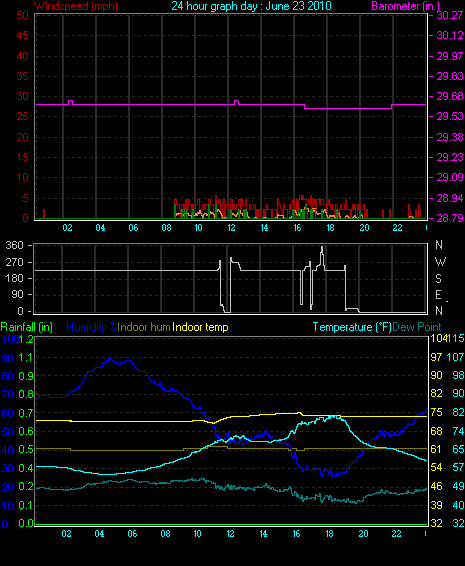Image resolution: width=465 pixels, height=566 pixels.
Task: Click green rainfall value 1.2
Action: point(26,339)
